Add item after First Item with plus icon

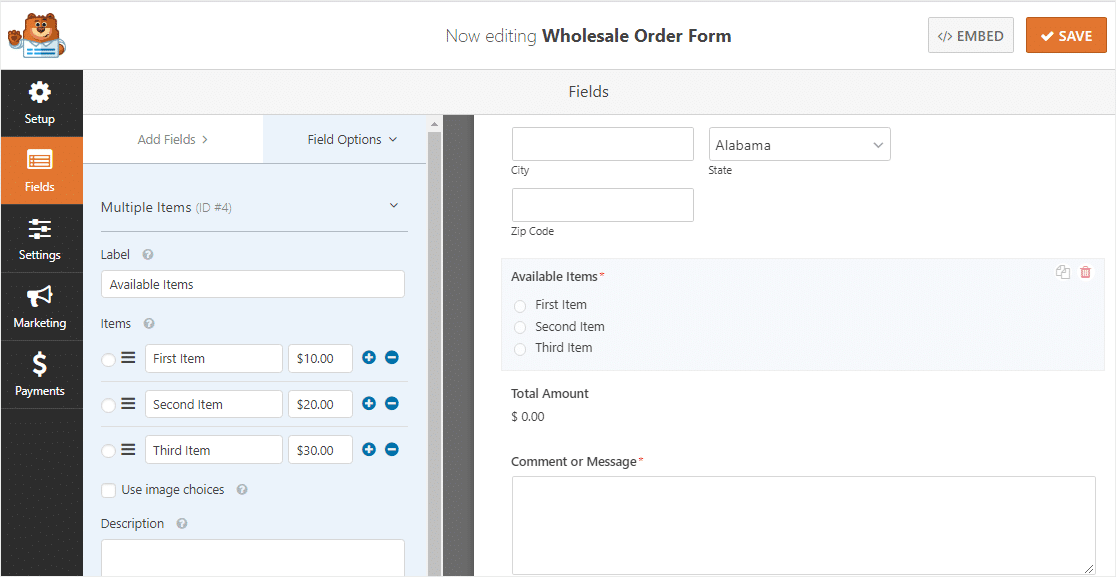[369, 358]
